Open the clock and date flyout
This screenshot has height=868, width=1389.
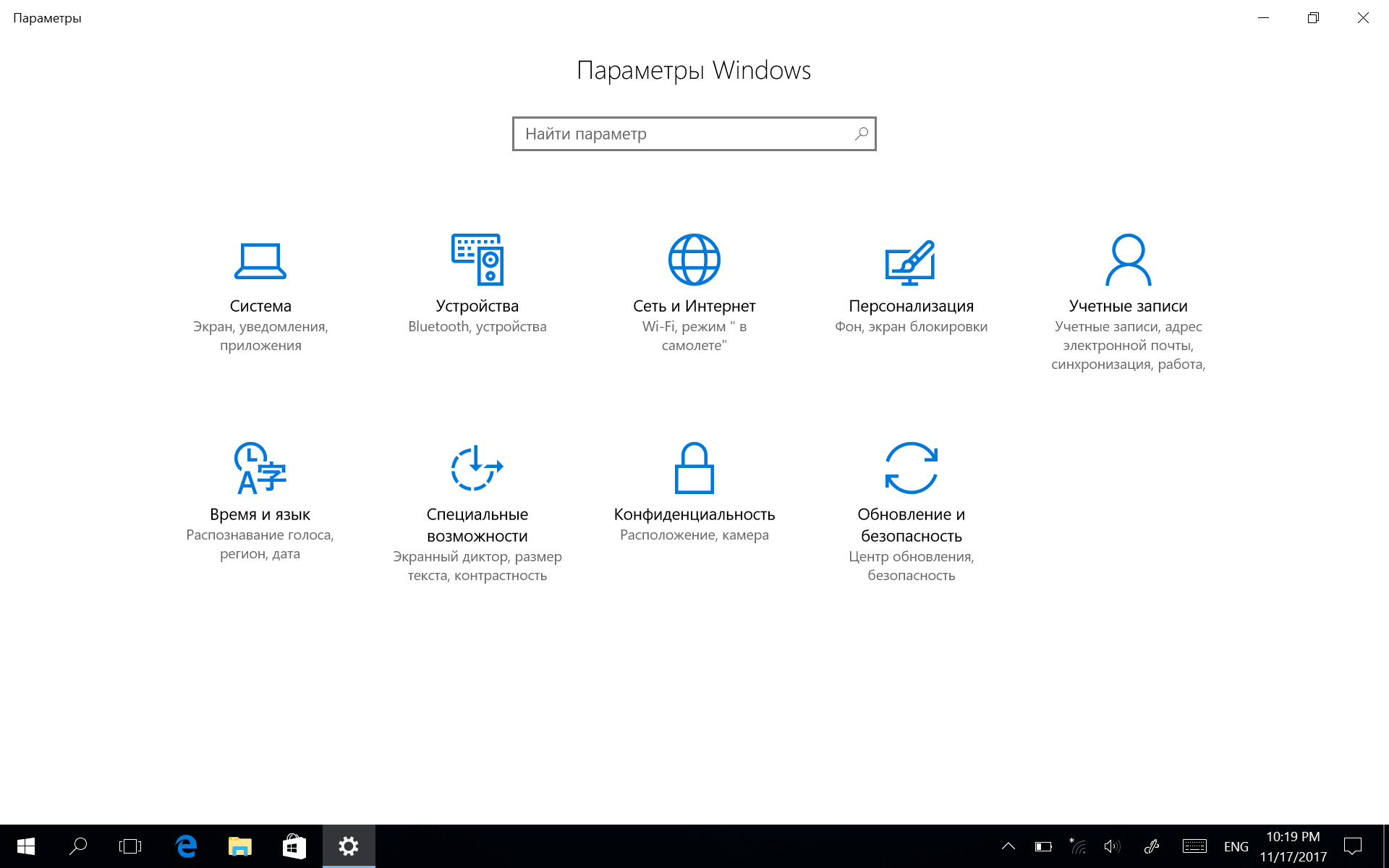pos(1294,846)
